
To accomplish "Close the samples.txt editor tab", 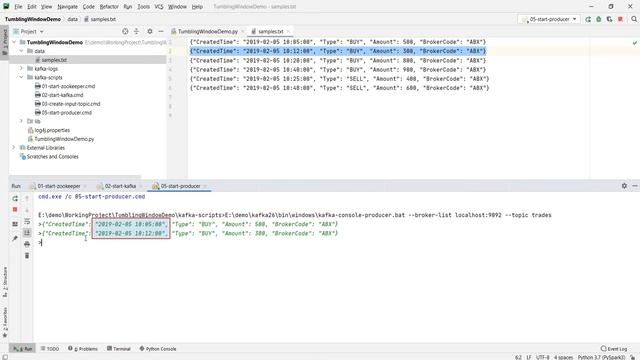I will pyautogui.click(x=288, y=31).
